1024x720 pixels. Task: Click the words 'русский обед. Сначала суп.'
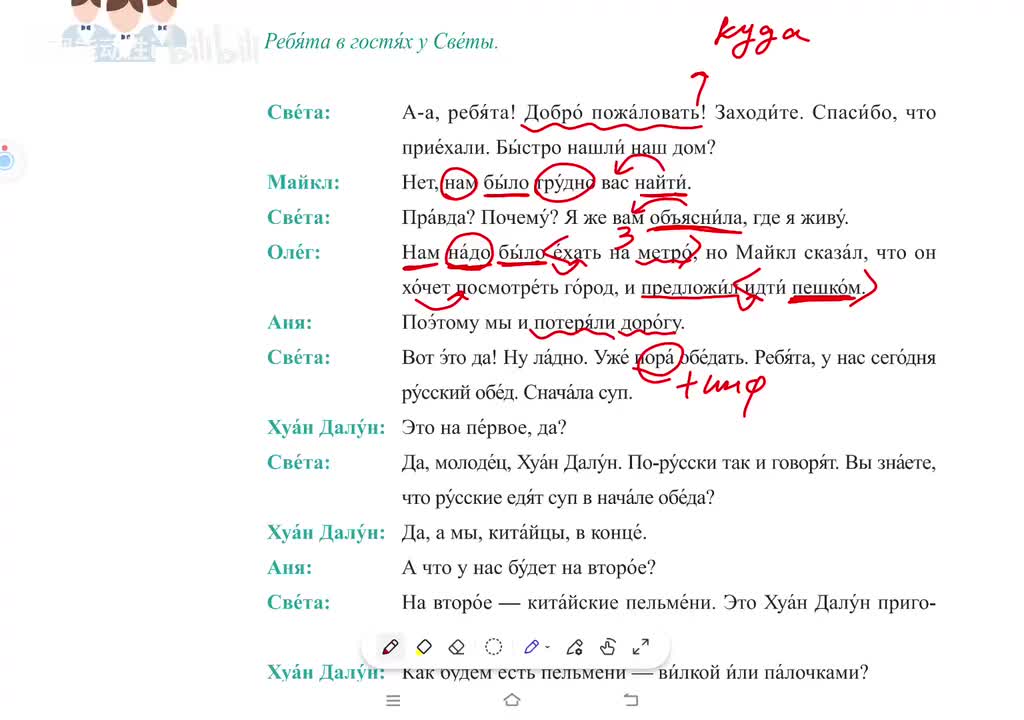(x=517, y=393)
